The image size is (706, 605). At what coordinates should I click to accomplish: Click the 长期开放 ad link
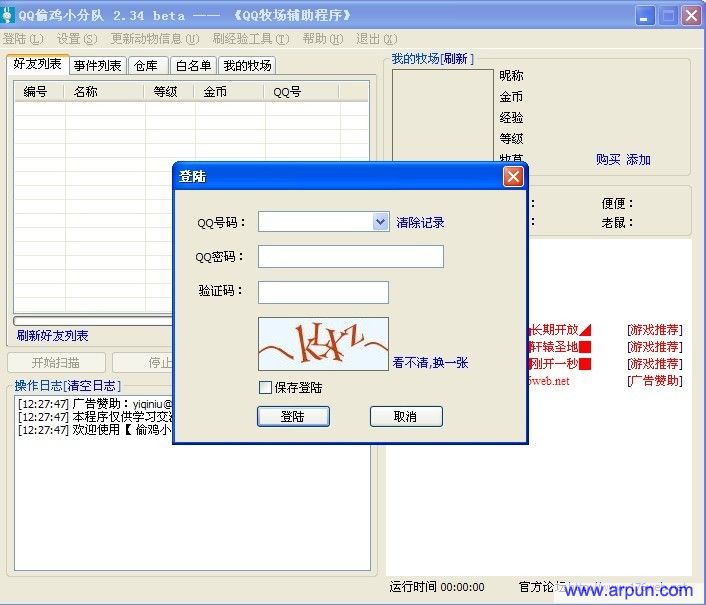click(559, 330)
